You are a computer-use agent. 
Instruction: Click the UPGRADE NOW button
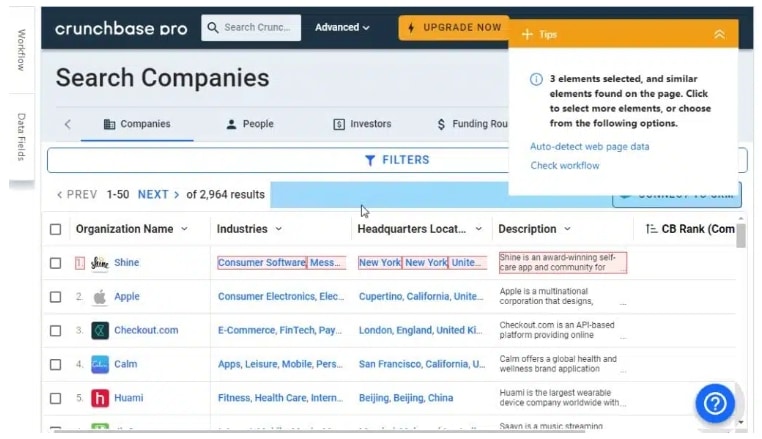point(454,28)
